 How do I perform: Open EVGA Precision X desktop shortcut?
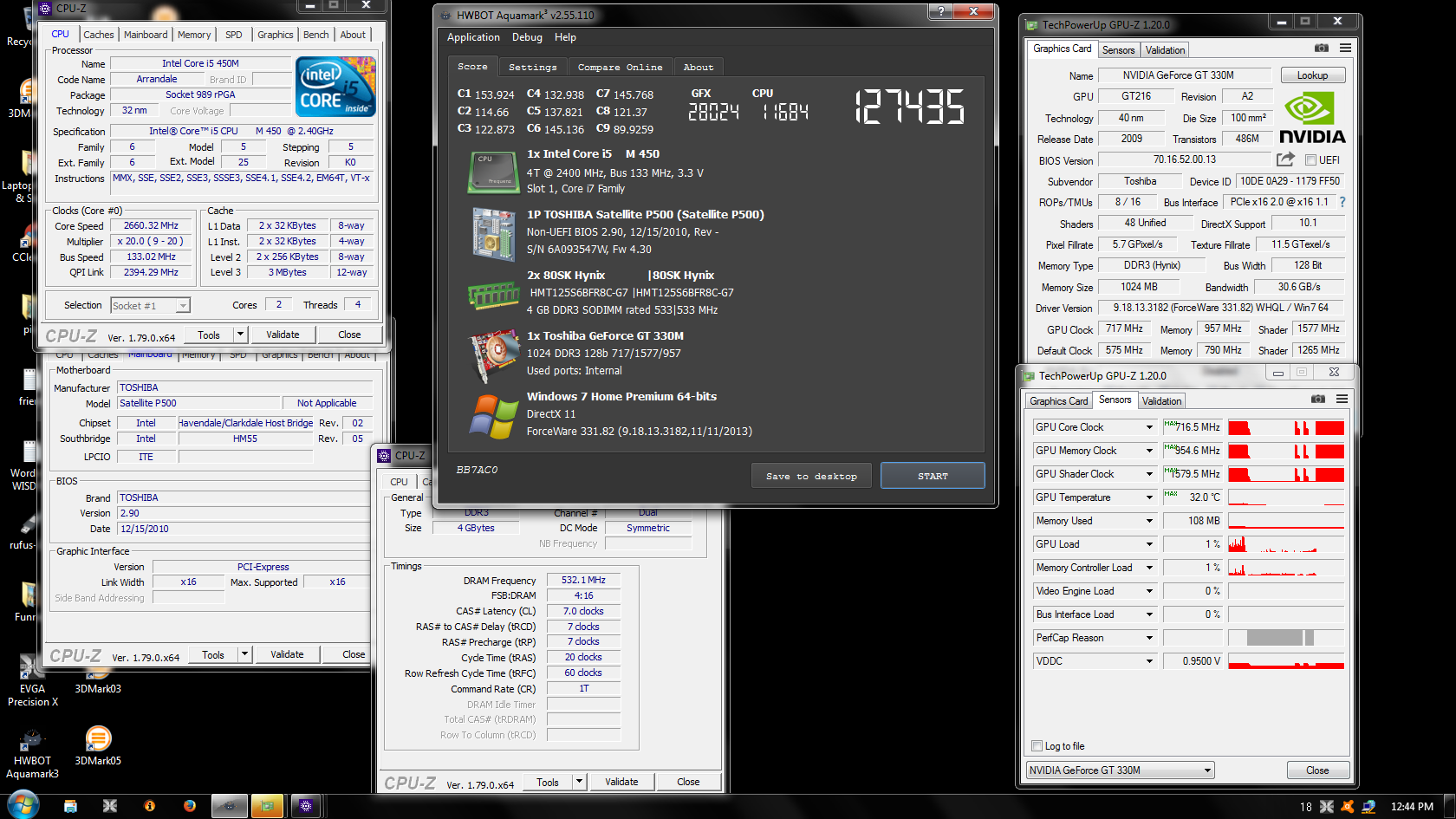(x=32, y=680)
